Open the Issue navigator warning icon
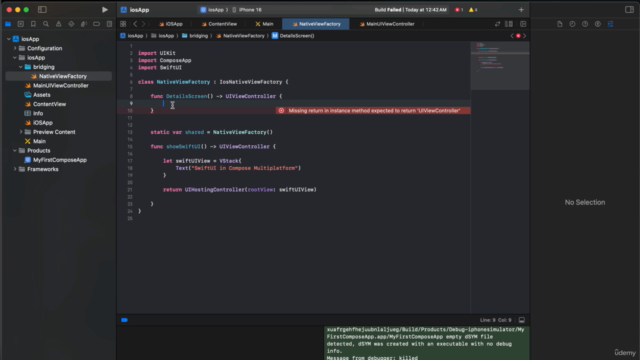The width and height of the screenshot is (640, 360). pos(59,24)
